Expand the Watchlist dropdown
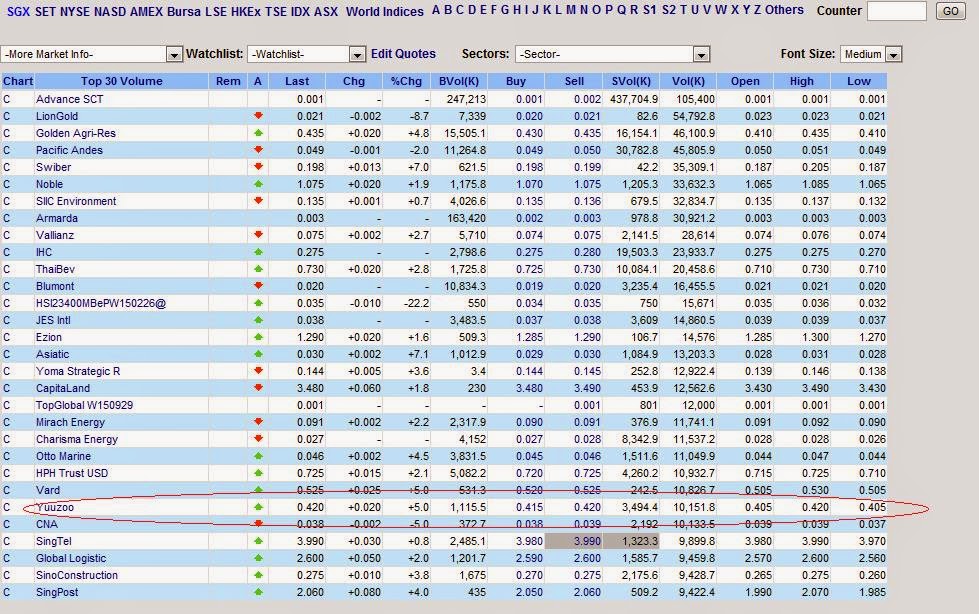The height and width of the screenshot is (614, 979). [307, 54]
